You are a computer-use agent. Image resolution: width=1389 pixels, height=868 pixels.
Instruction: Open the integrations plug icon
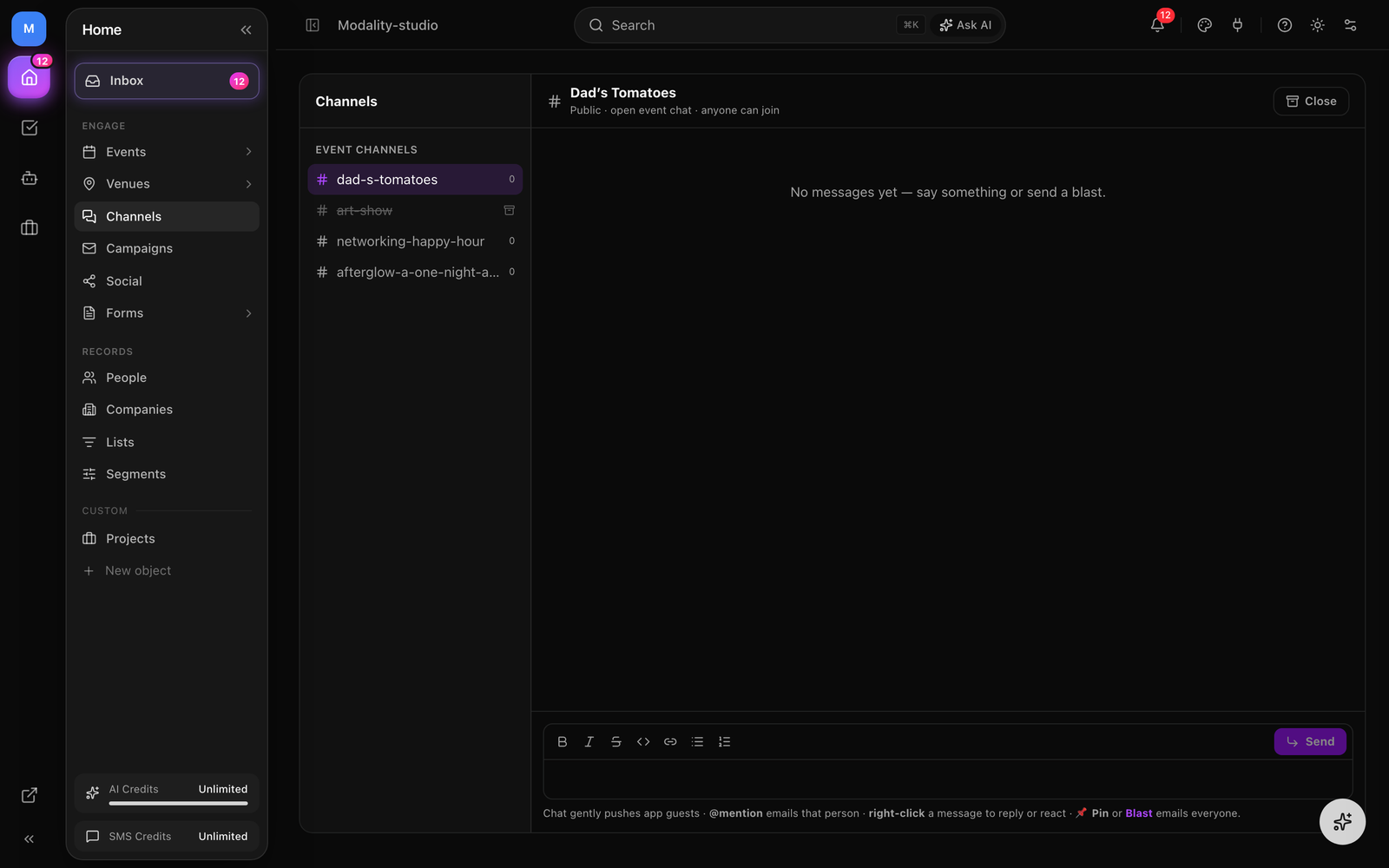(1237, 25)
